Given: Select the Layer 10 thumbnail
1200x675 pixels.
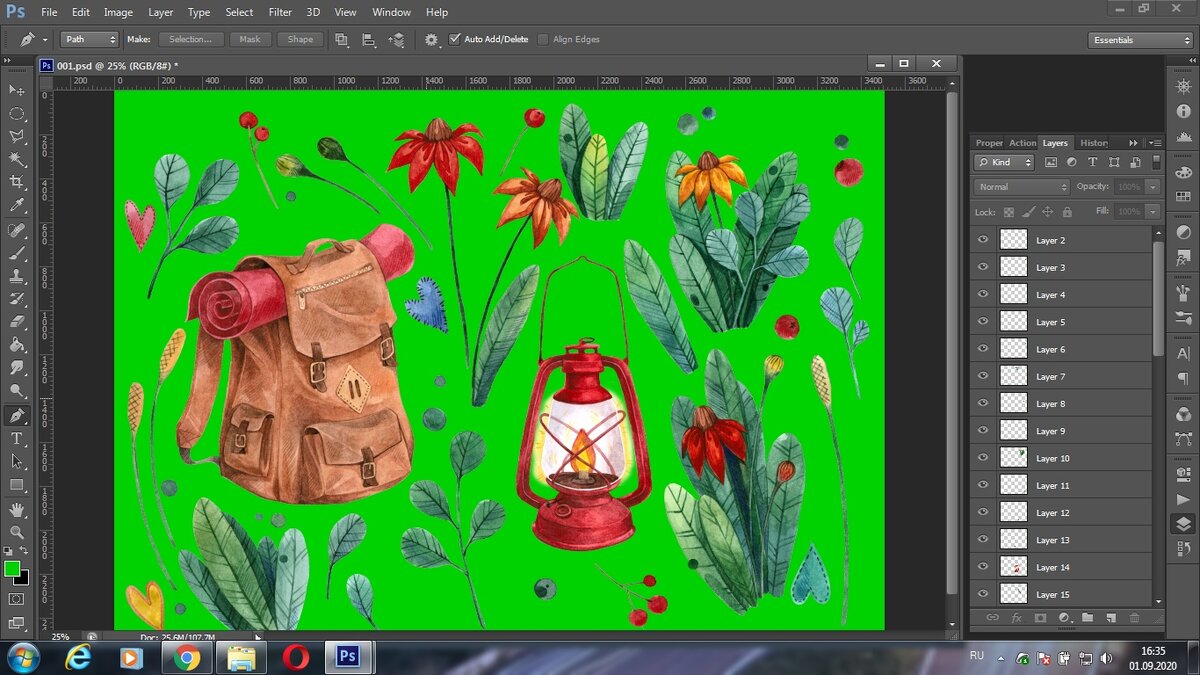Looking at the screenshot, I should (1014, 458).
